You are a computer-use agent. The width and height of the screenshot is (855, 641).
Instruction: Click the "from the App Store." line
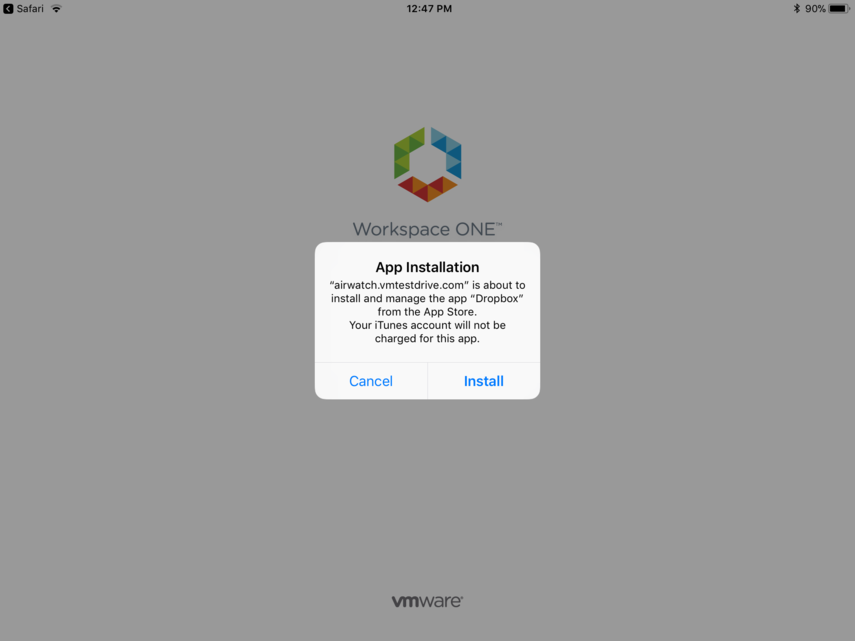[x=428, y=312]
